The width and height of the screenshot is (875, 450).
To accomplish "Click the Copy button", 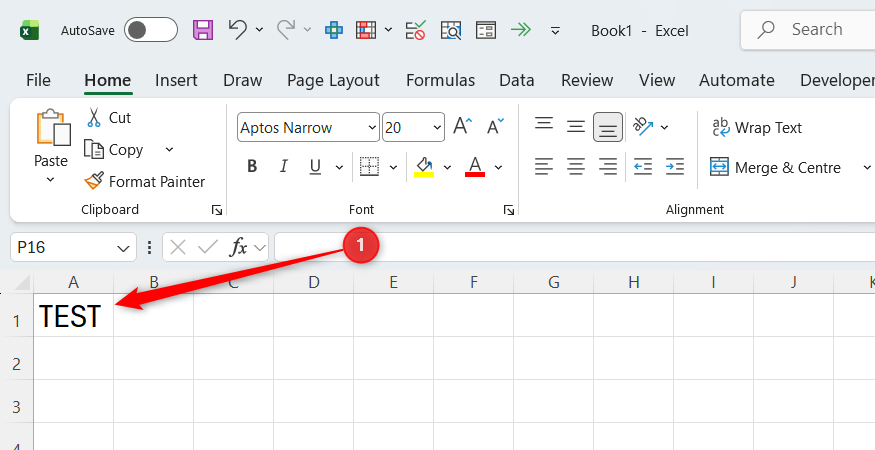I will pyautogui.click(x=114, y=150).
